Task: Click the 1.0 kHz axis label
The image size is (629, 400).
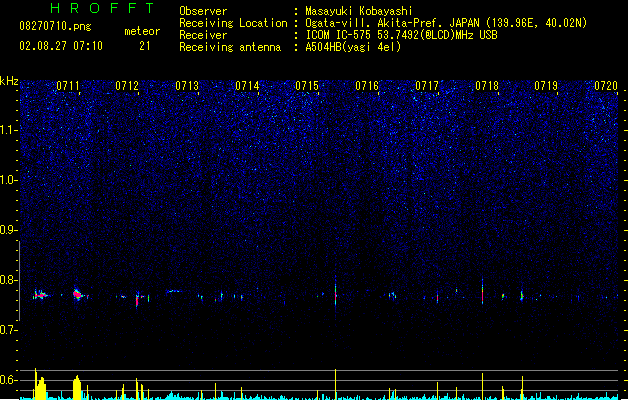Action: [8, 180]
